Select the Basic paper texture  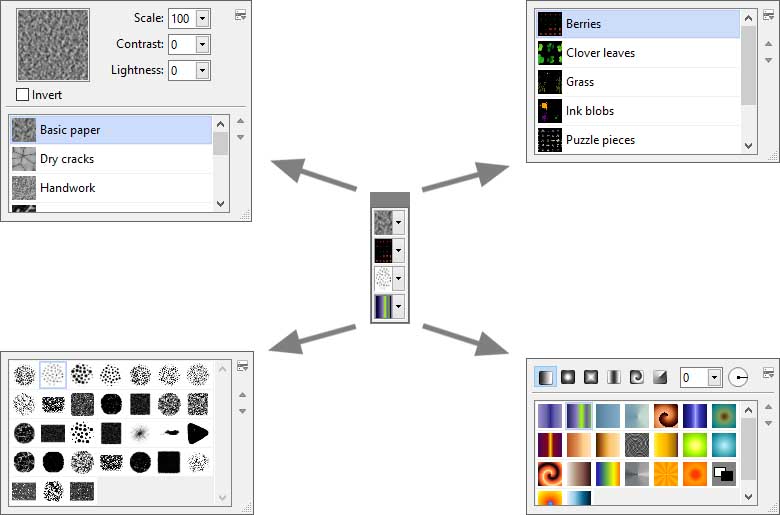111,130
